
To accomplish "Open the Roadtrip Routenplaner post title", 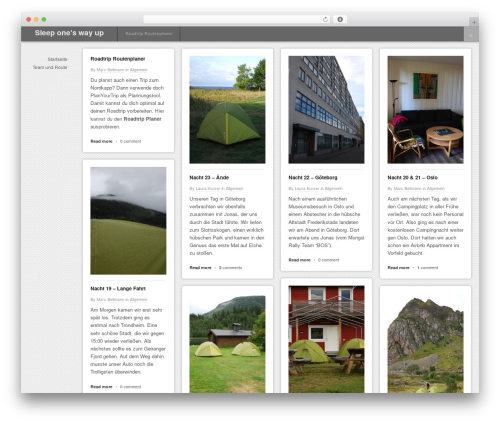I will point(118,59).
